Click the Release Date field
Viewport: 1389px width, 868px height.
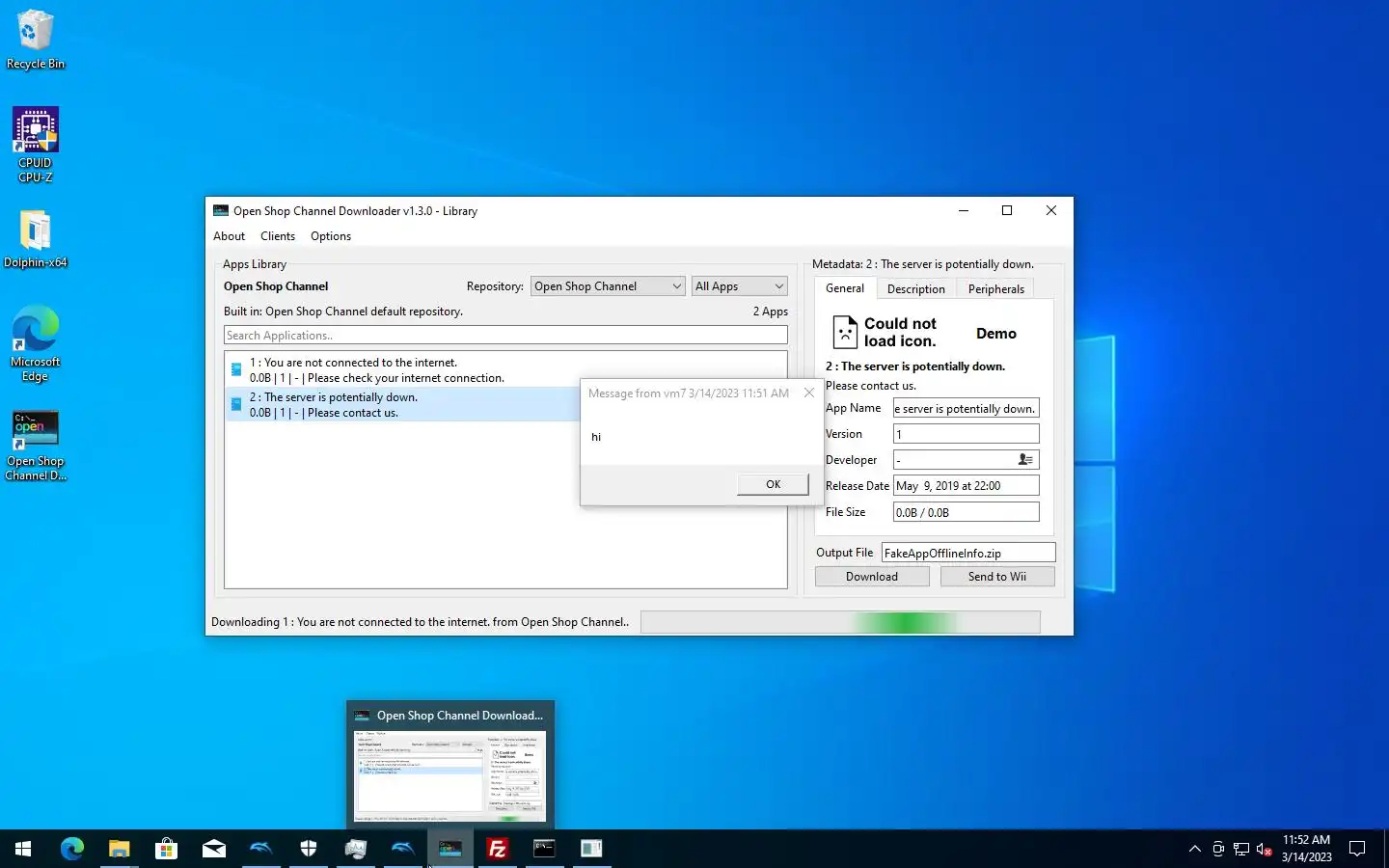tap(967, 486)
